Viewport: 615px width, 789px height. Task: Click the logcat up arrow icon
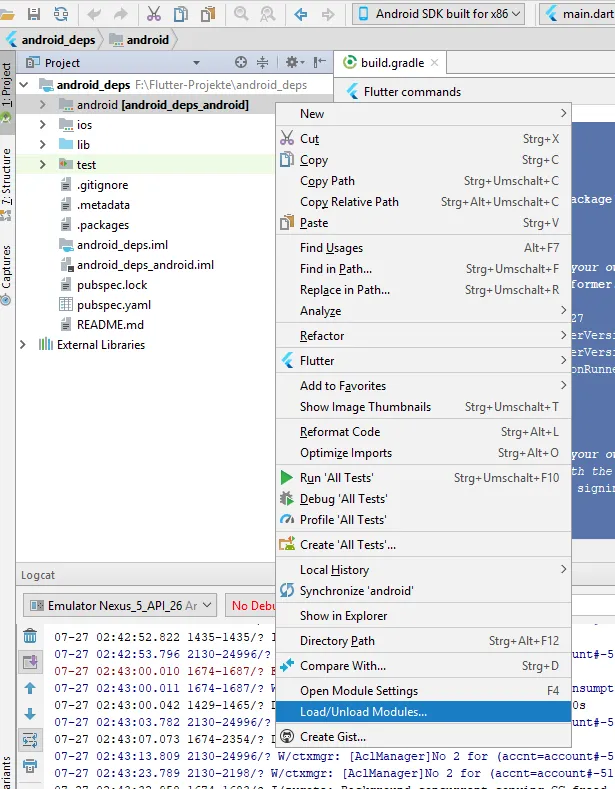tap(30, 688)
